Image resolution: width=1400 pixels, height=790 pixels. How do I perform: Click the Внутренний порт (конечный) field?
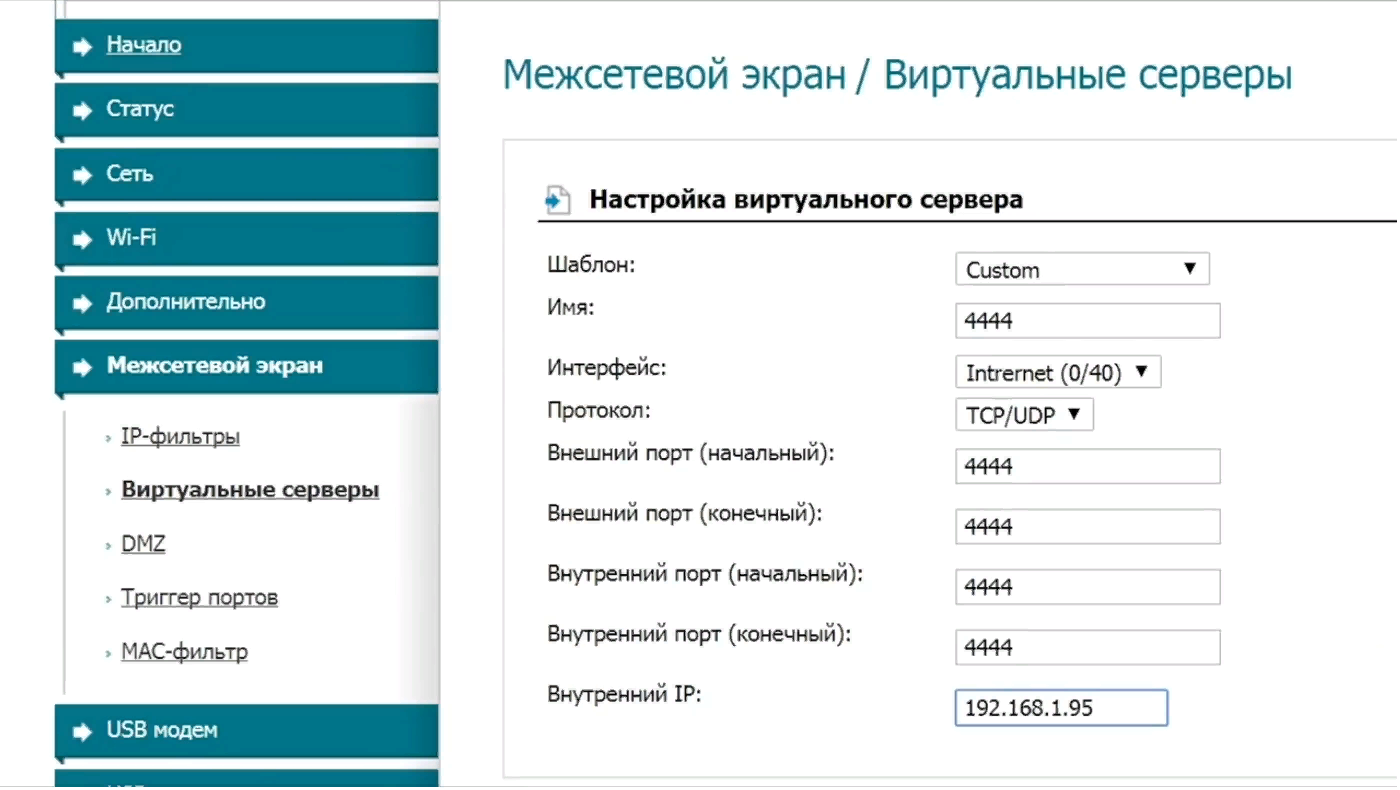coord(1088,647)
